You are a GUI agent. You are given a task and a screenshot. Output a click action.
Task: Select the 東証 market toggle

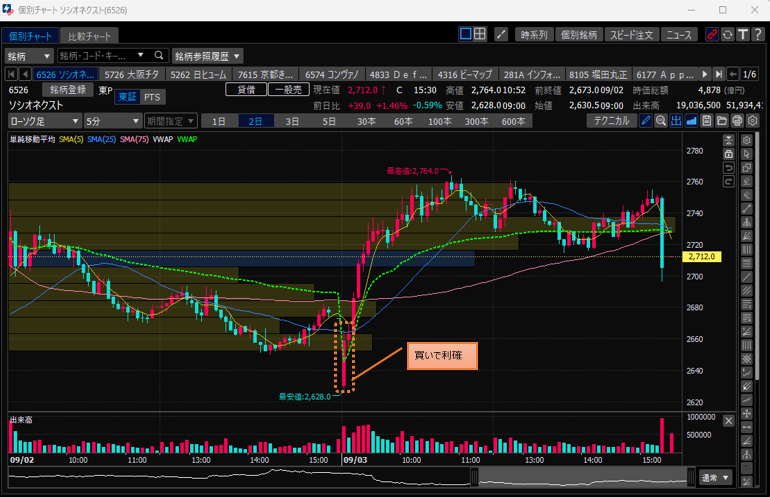[126, 97]
